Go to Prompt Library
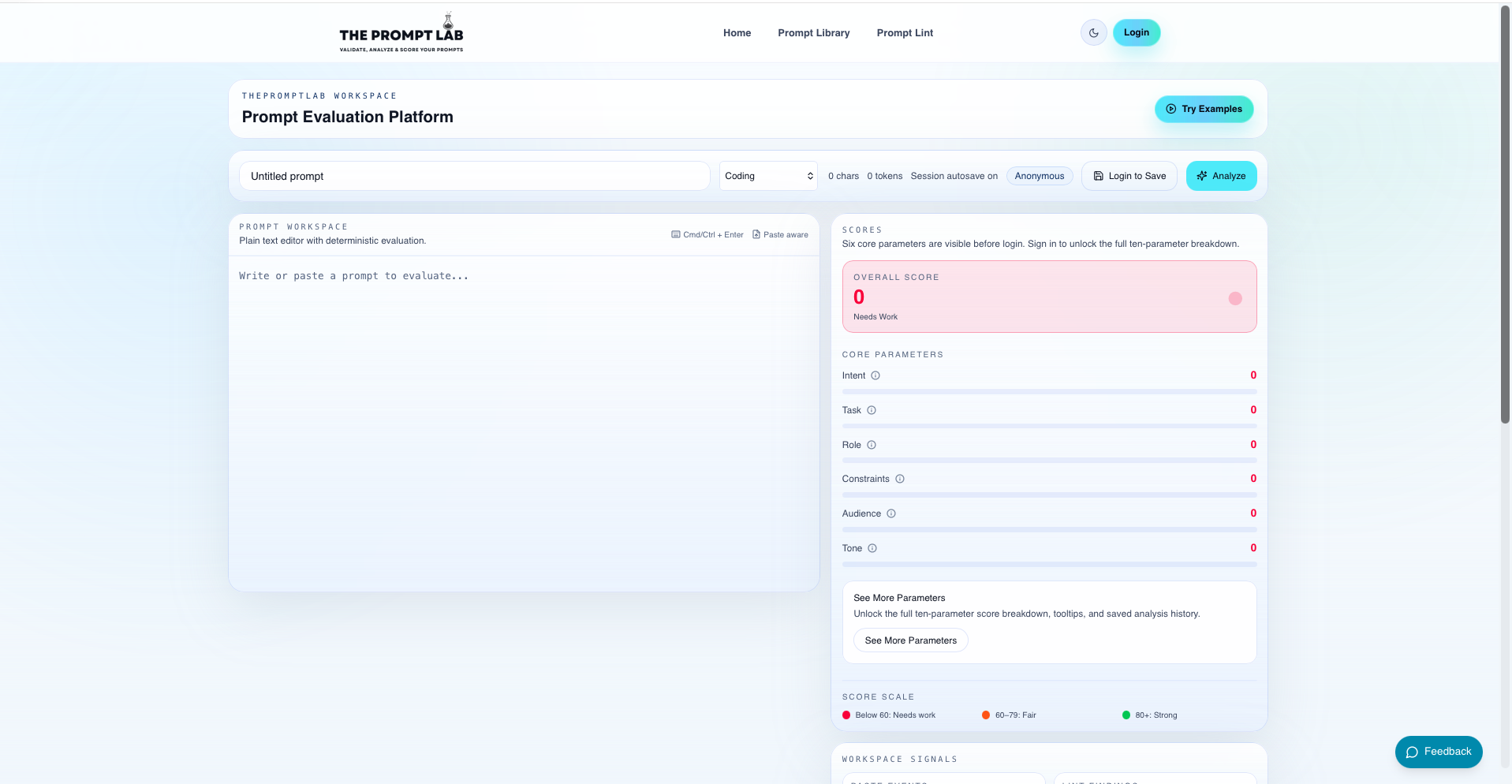 pos(813,33)
